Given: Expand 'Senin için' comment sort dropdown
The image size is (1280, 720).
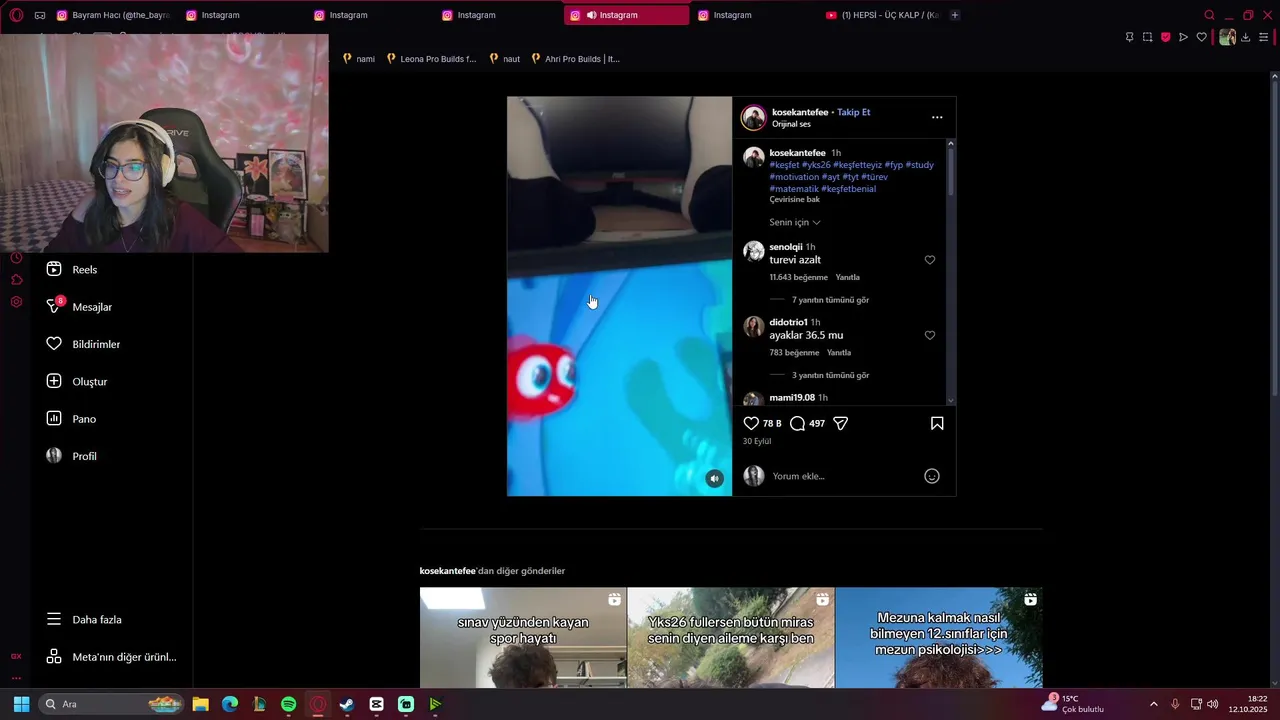Looking at the screenshot, I should click(x=795, y=222).
